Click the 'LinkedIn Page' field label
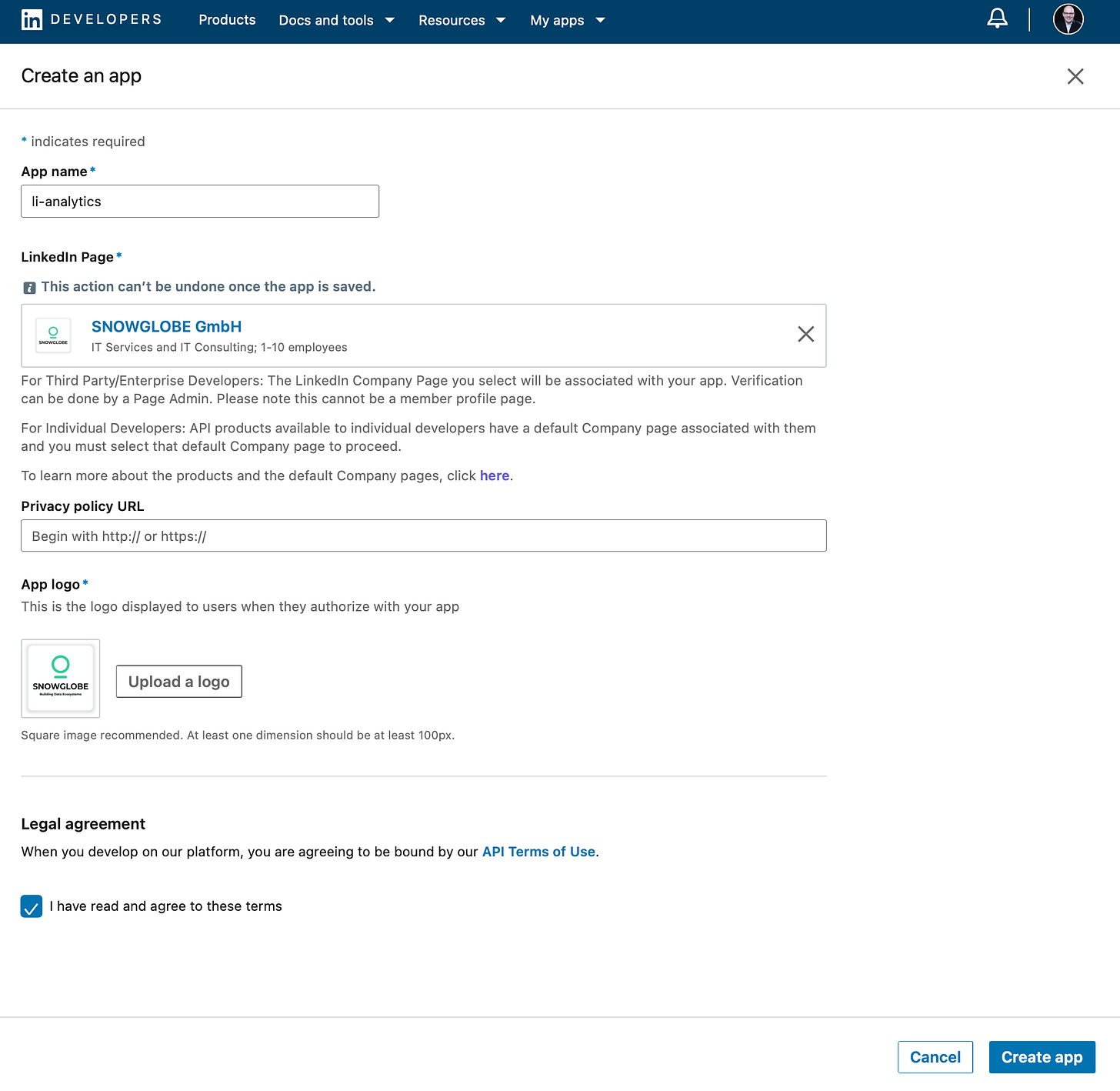1120x1091 pixels. click(x=68, y=257)
